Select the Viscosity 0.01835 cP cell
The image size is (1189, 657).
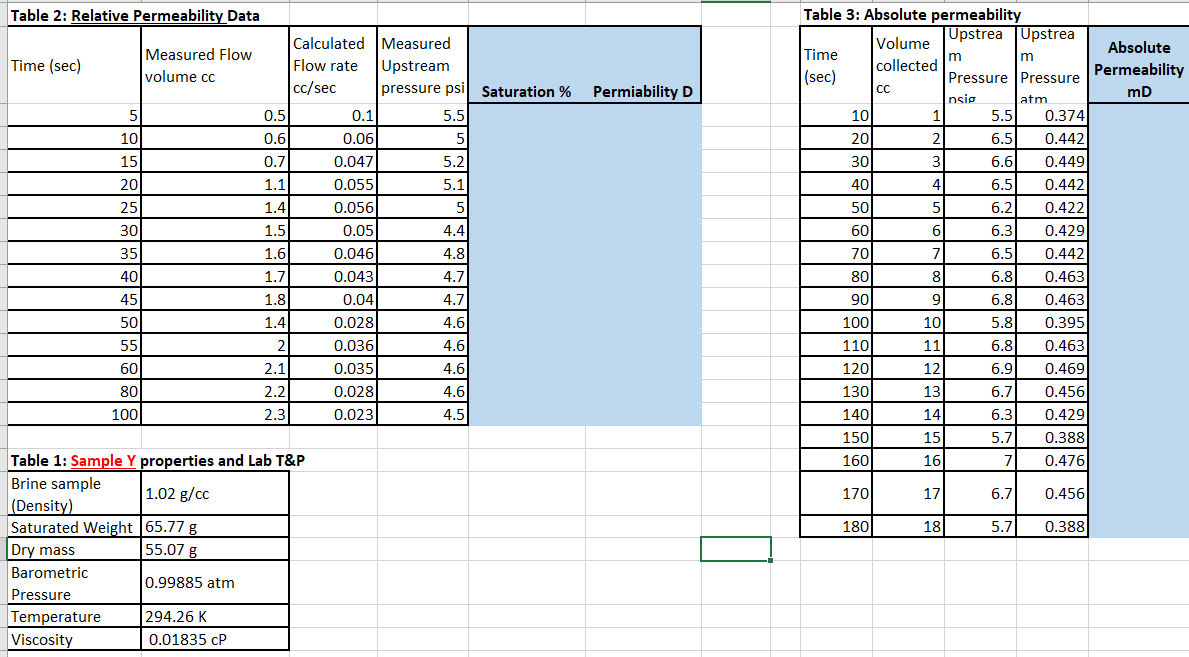pos(213,639)
